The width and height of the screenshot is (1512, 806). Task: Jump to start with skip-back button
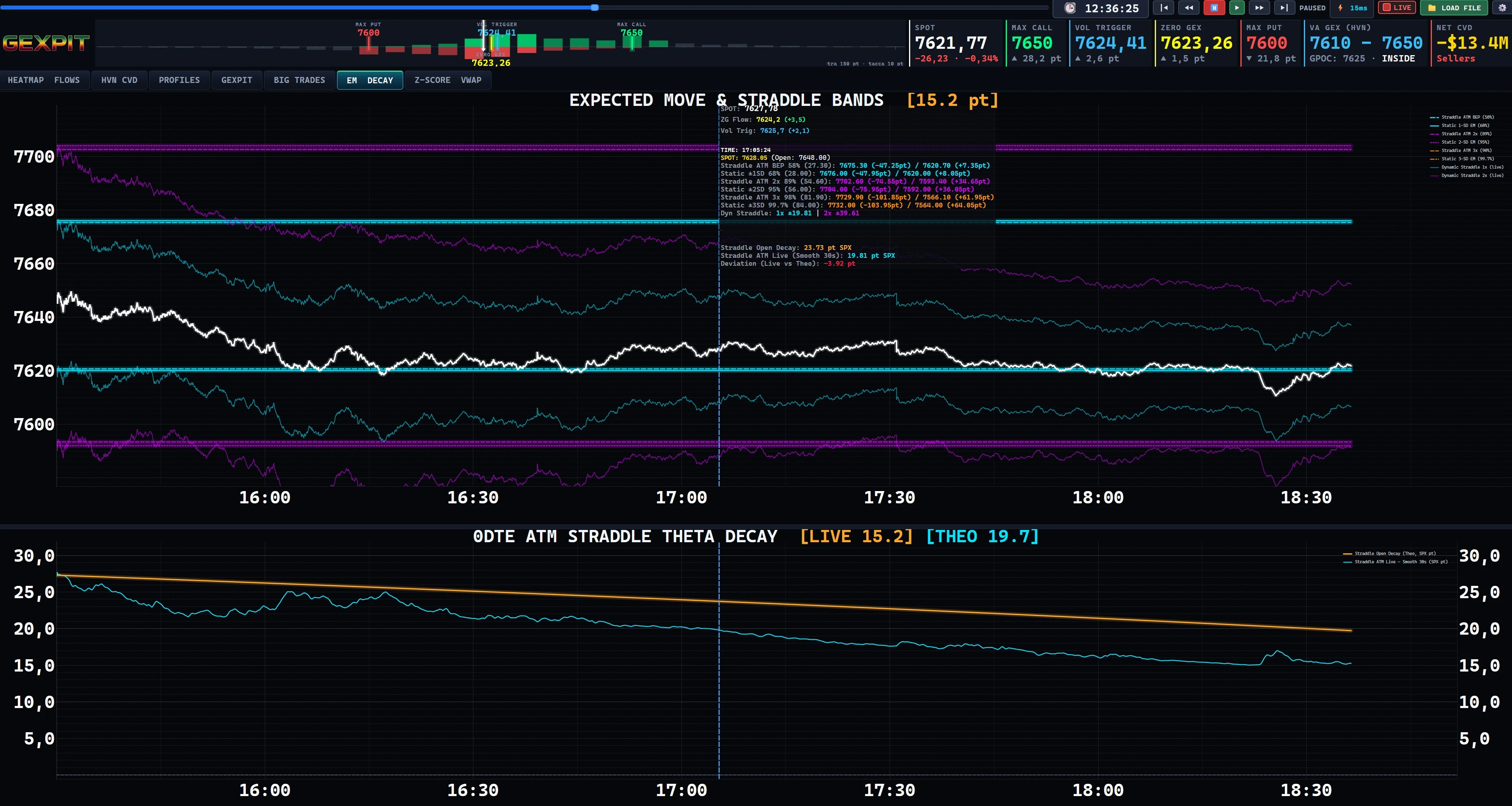point(1164,8)
